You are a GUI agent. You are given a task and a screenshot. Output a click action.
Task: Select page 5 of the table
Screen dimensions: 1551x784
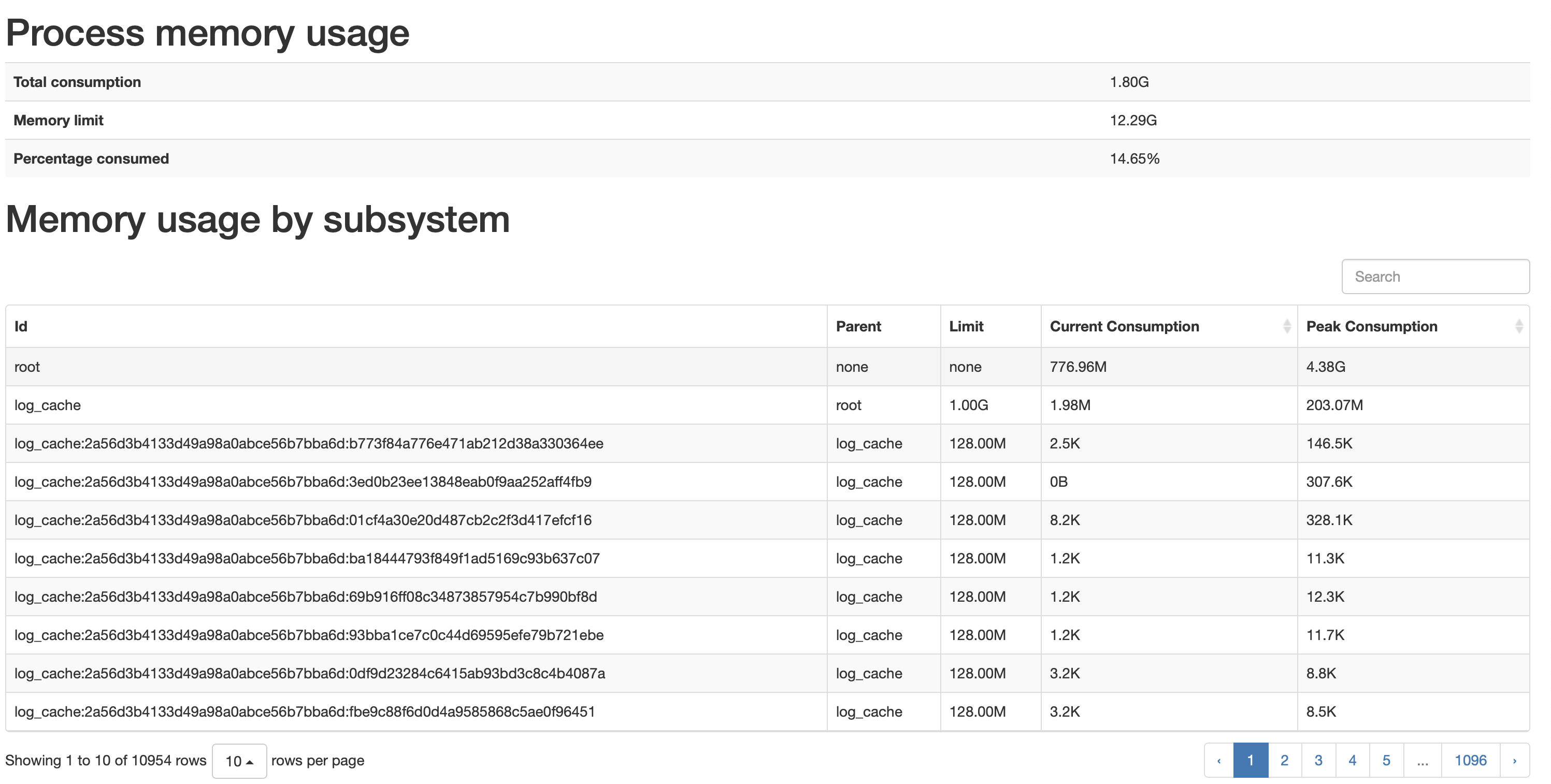tap(1387, 760)
